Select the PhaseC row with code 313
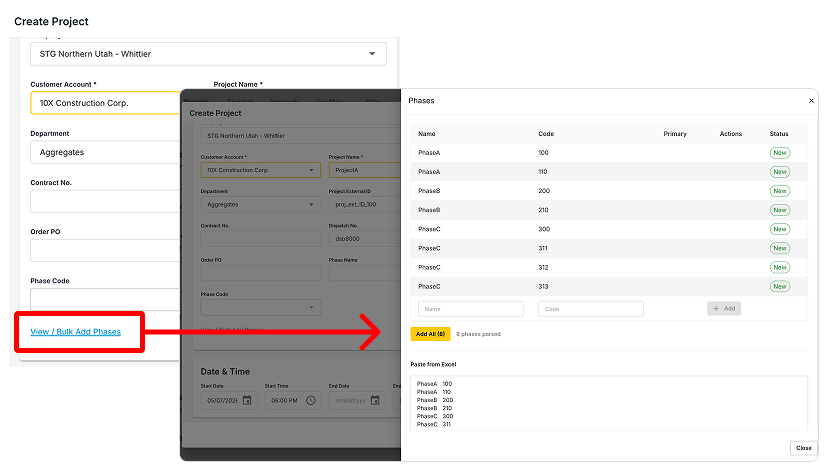 point(609,286)
